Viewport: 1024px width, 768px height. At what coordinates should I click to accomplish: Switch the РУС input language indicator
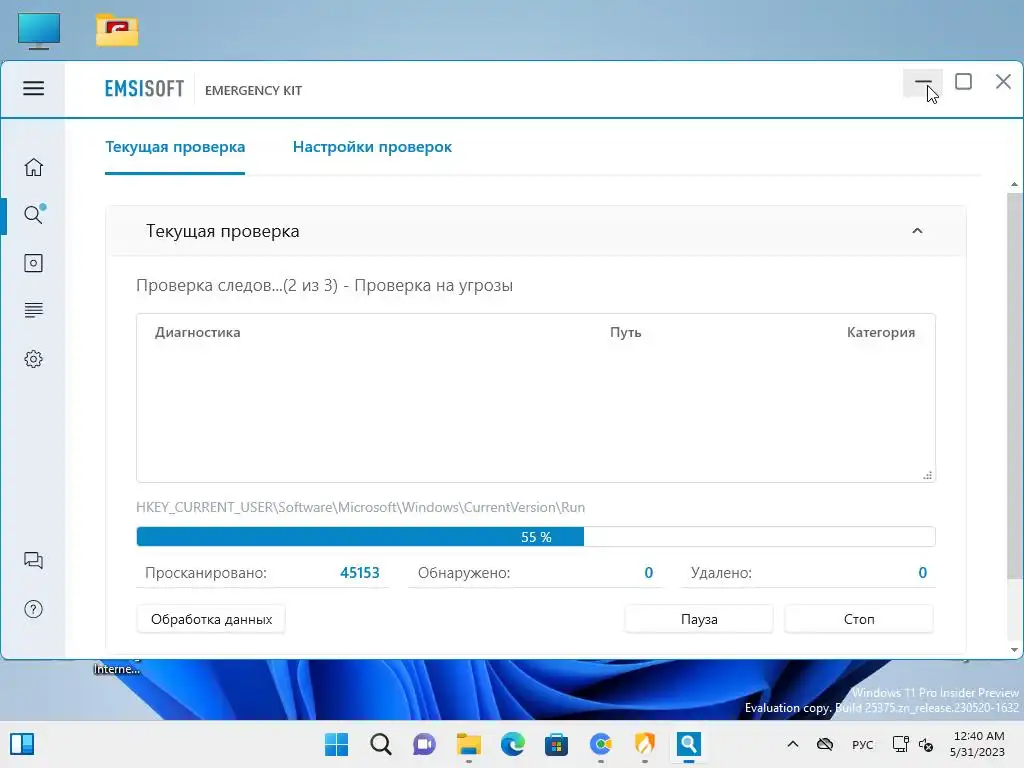click(863, 744)
